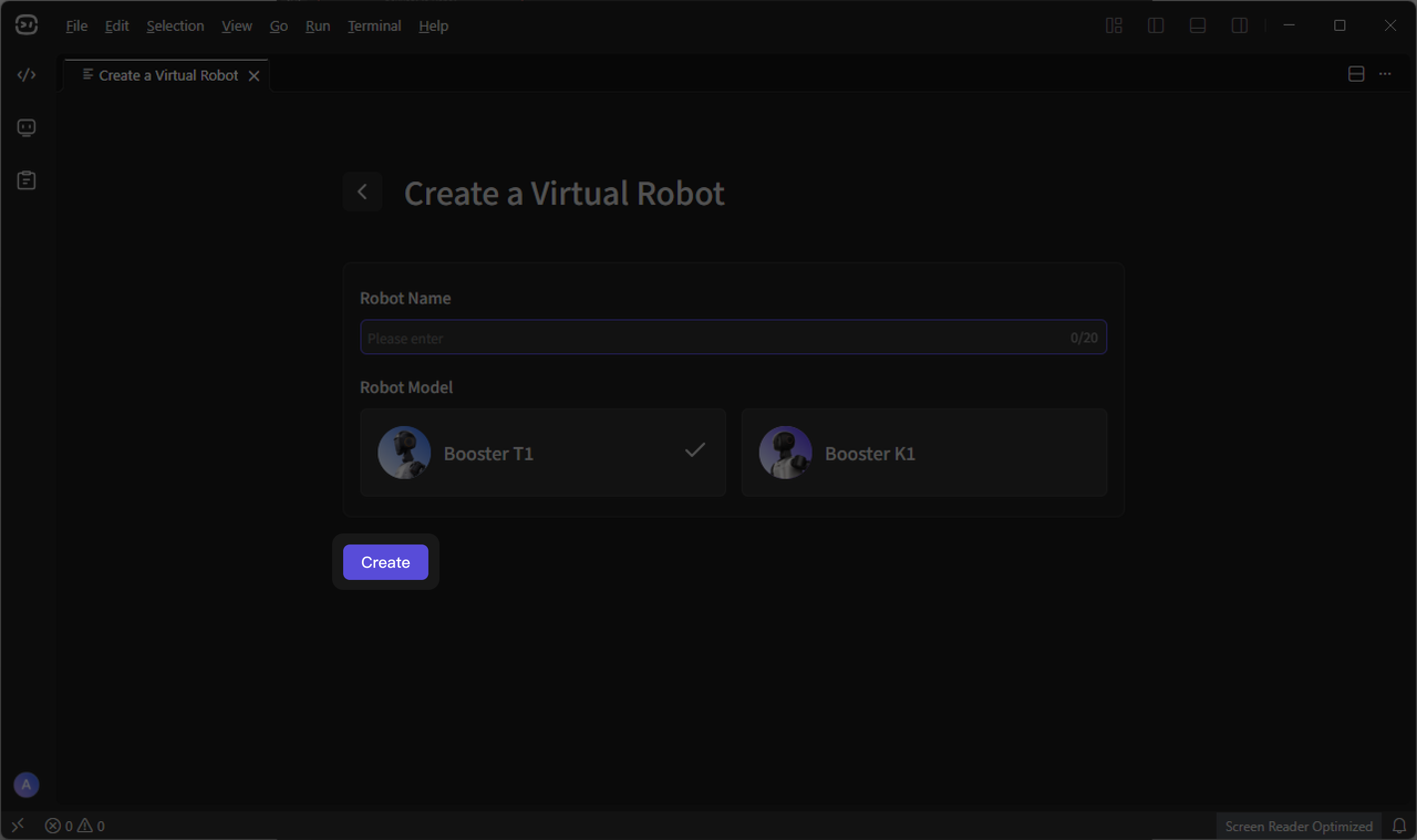The width and height of the screenshot is (1417, 840).
Task: Click the Booster T1 checkmark
Action: pyautogui.click(x=695, y=450)
